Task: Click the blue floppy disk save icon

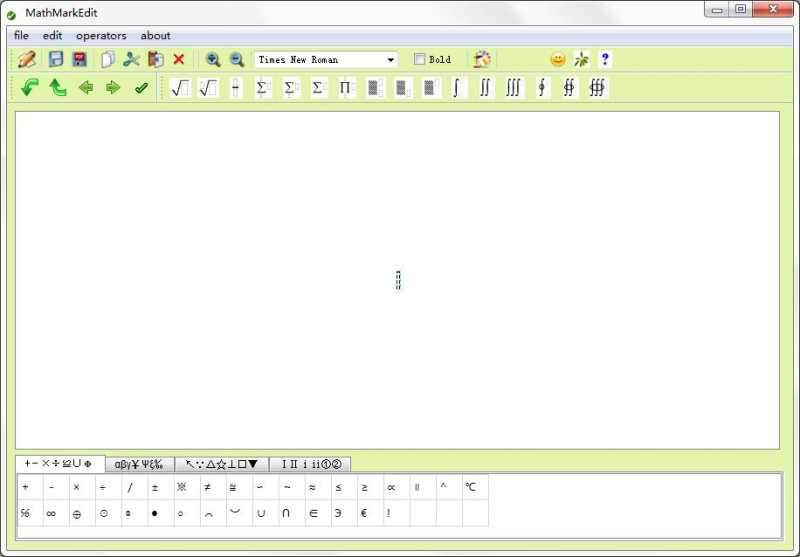Action: [x=56, y=60]
